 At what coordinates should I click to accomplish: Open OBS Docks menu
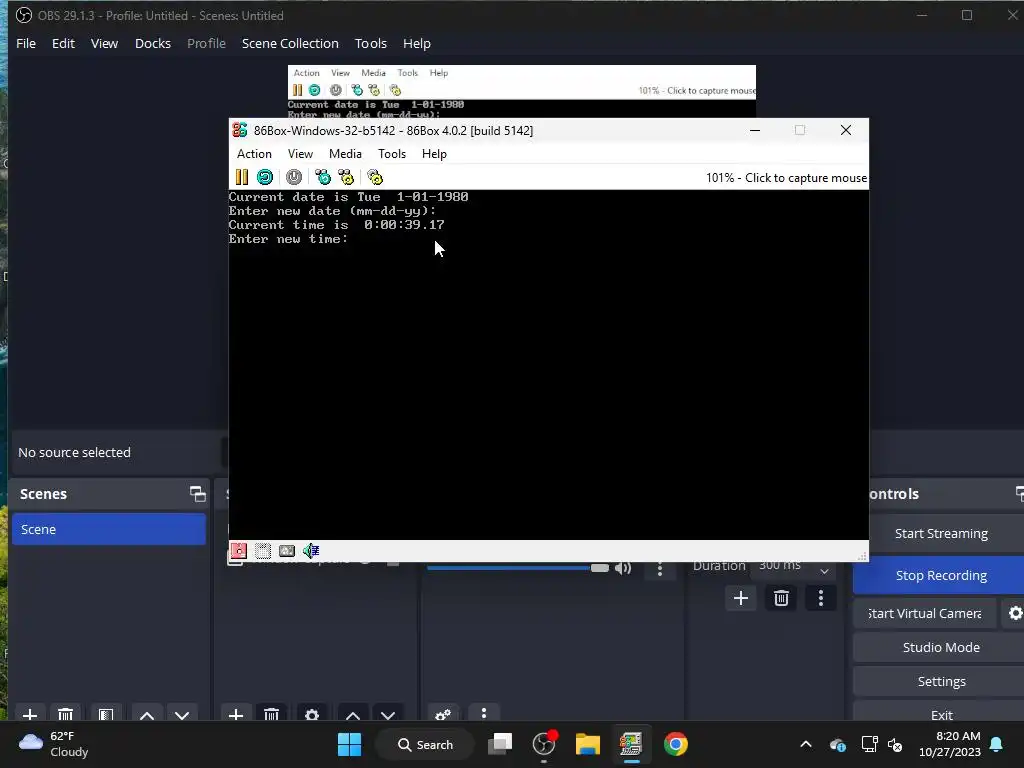[x=153, y=43]
